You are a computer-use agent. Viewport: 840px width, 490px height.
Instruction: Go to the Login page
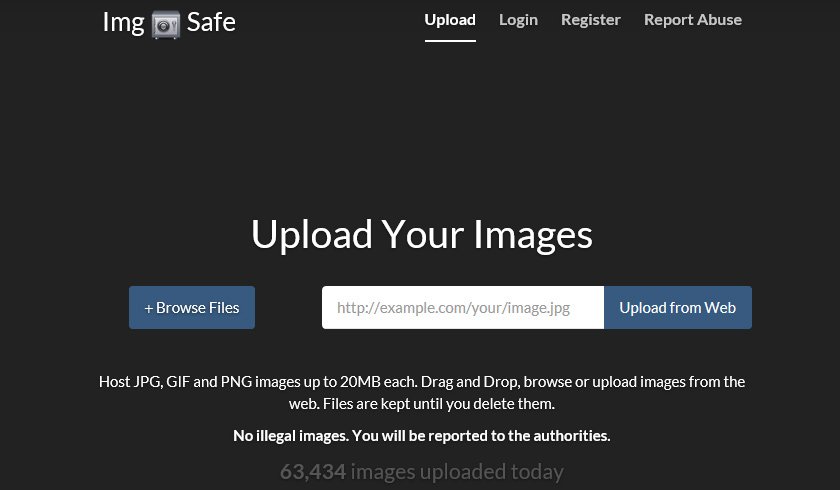tap(518, 20)
